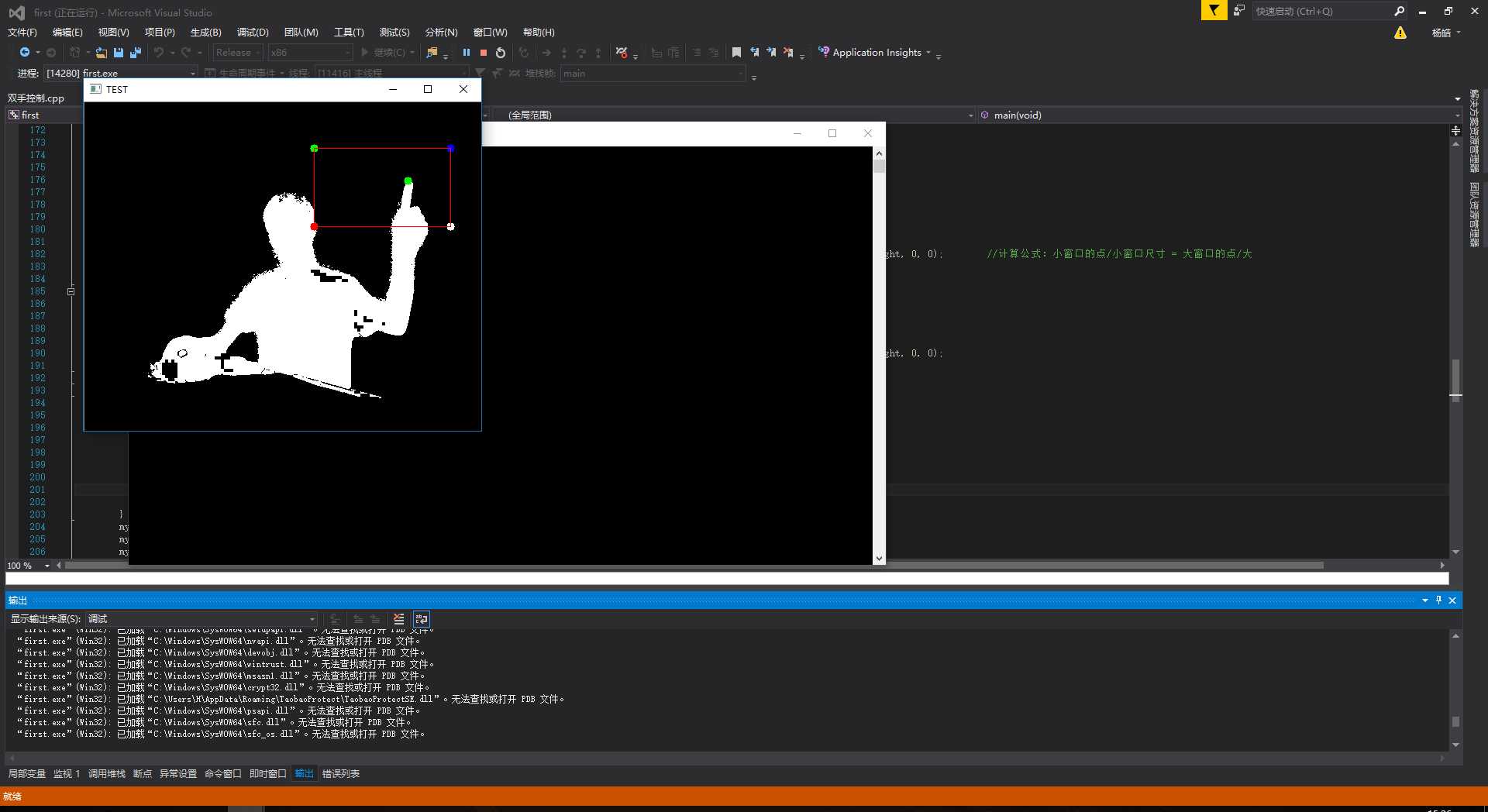Click the Step Over arrow icon
Viewport: 1488px width, 812px height.
(x=581, y=53)
